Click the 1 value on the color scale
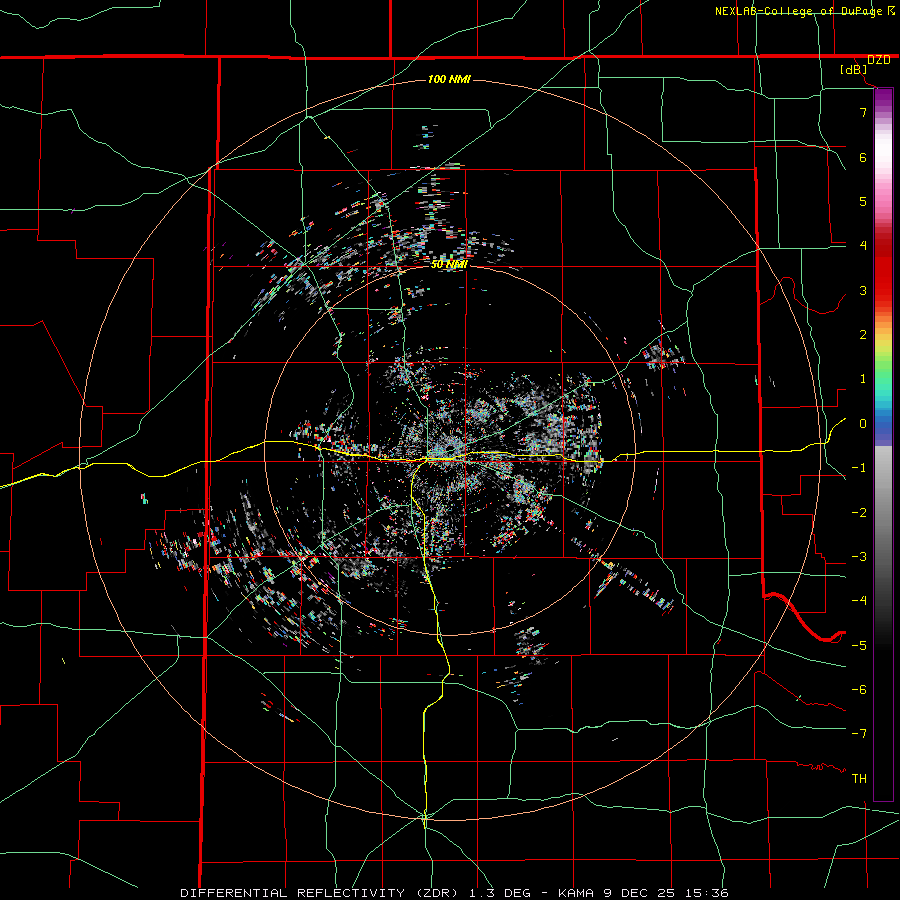 863,379
